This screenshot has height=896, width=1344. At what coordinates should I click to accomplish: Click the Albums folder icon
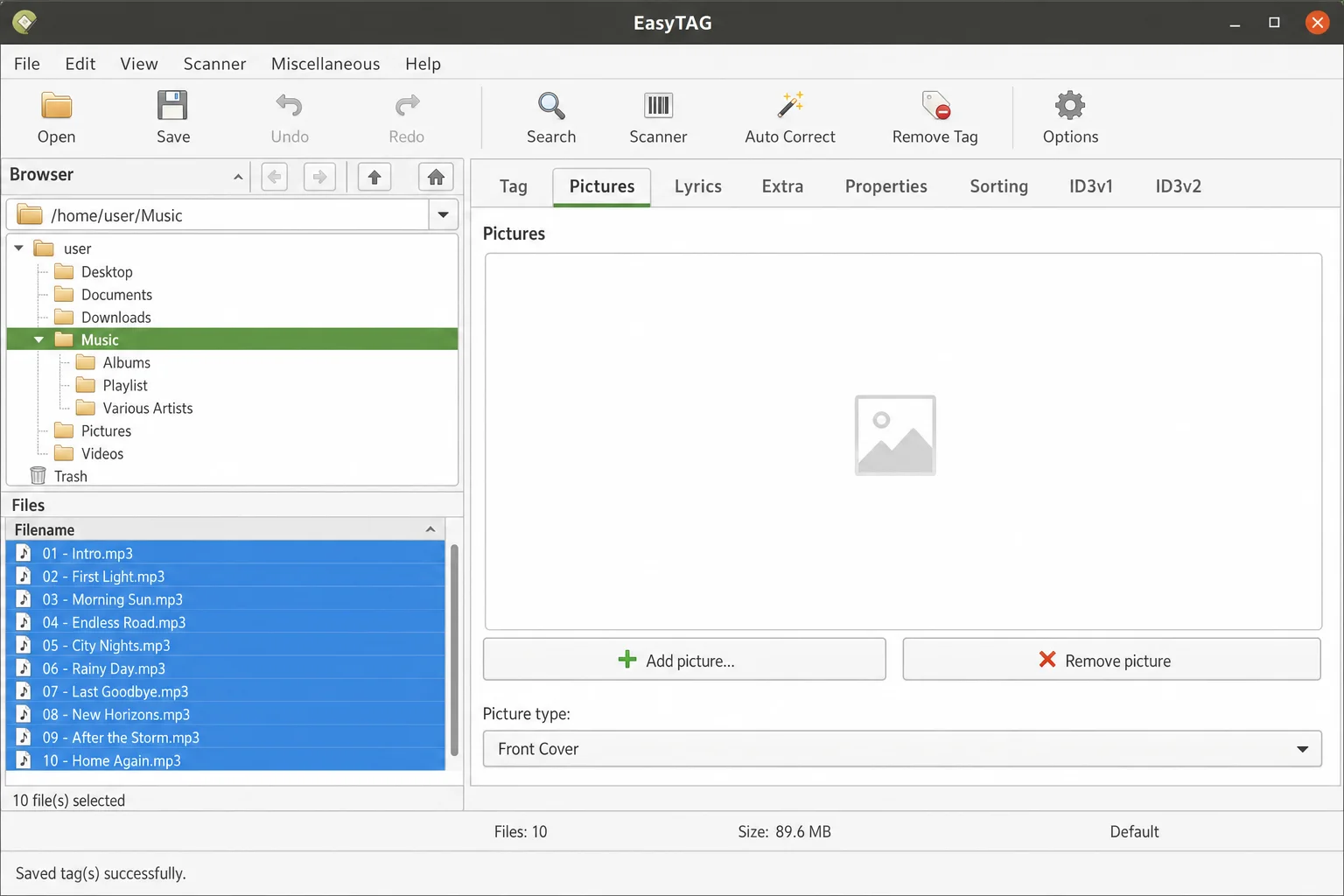pos(86,362)
